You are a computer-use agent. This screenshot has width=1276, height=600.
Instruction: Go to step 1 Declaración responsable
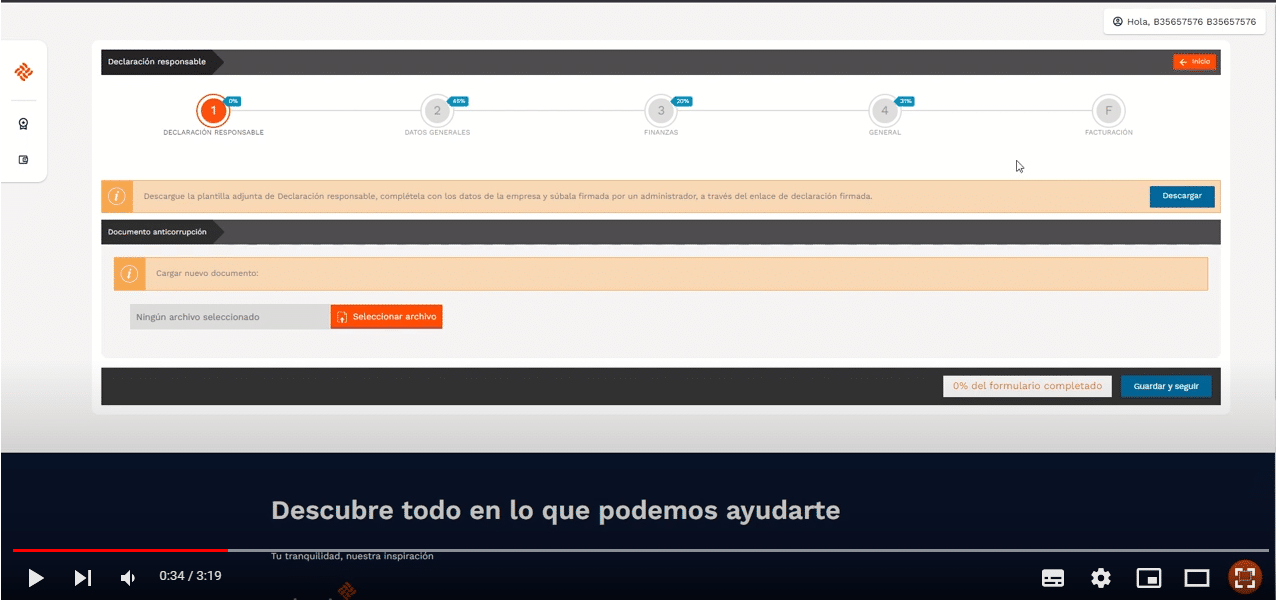212,111
